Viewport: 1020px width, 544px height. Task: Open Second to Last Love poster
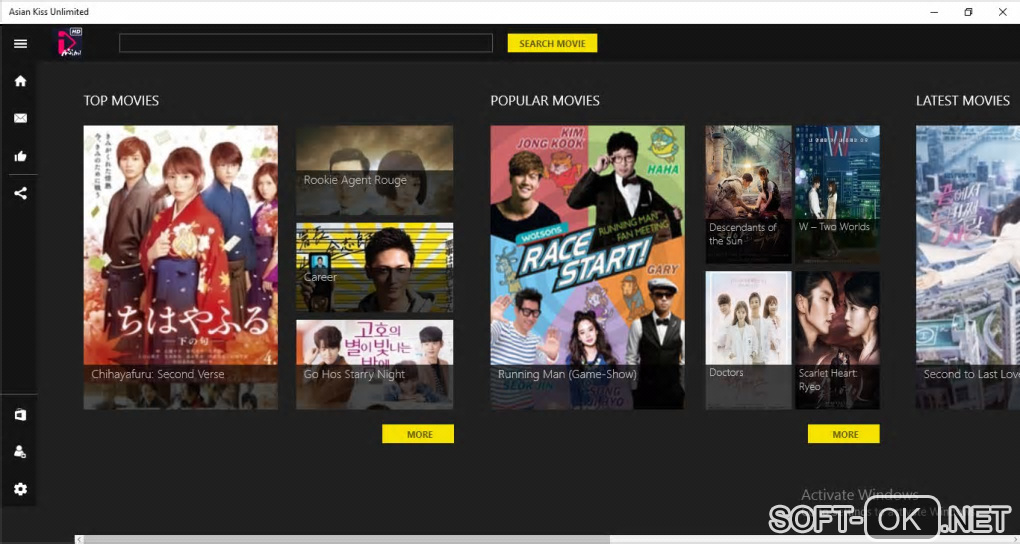968,267
